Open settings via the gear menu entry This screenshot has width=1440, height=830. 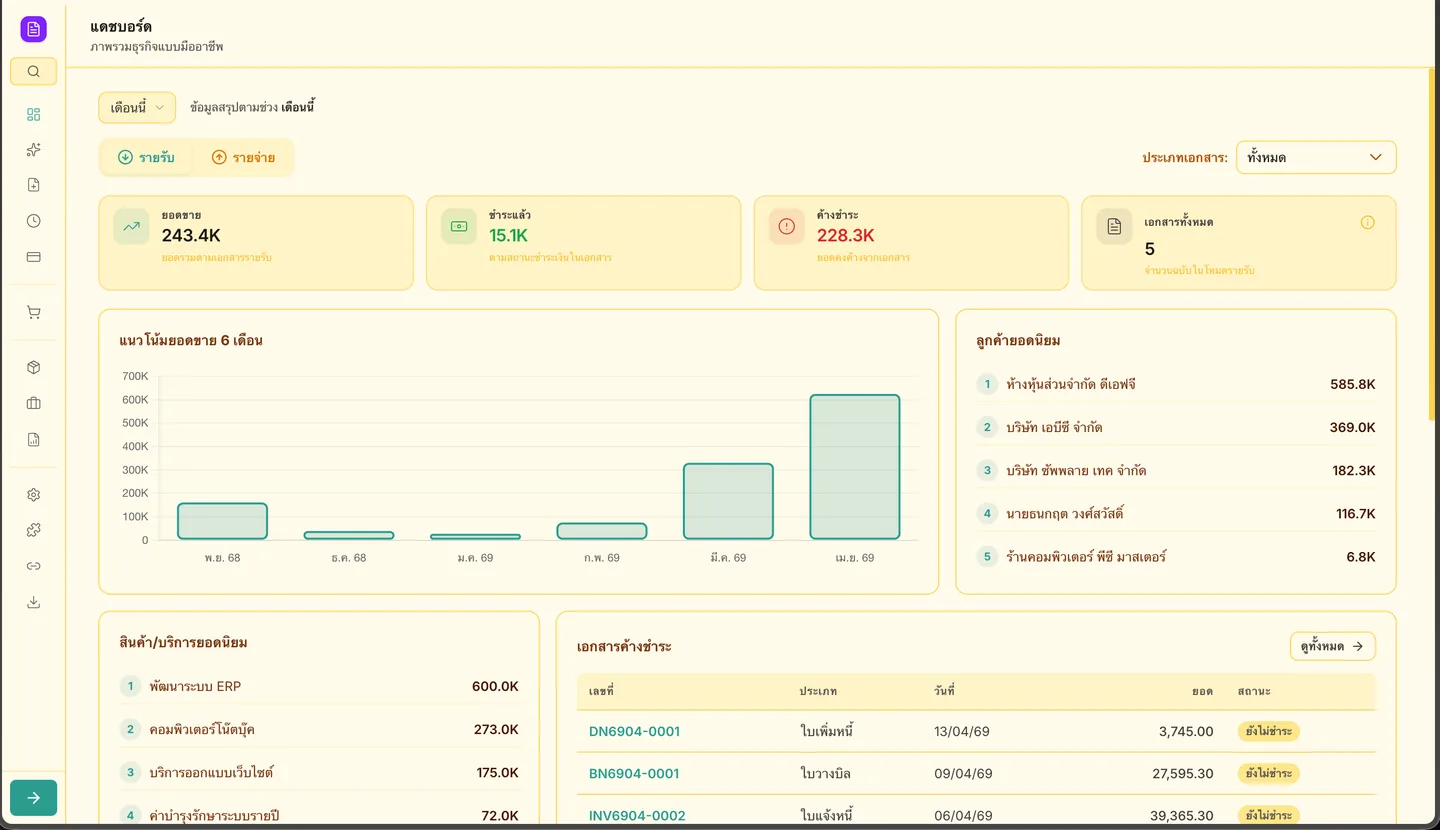point(33,494)
